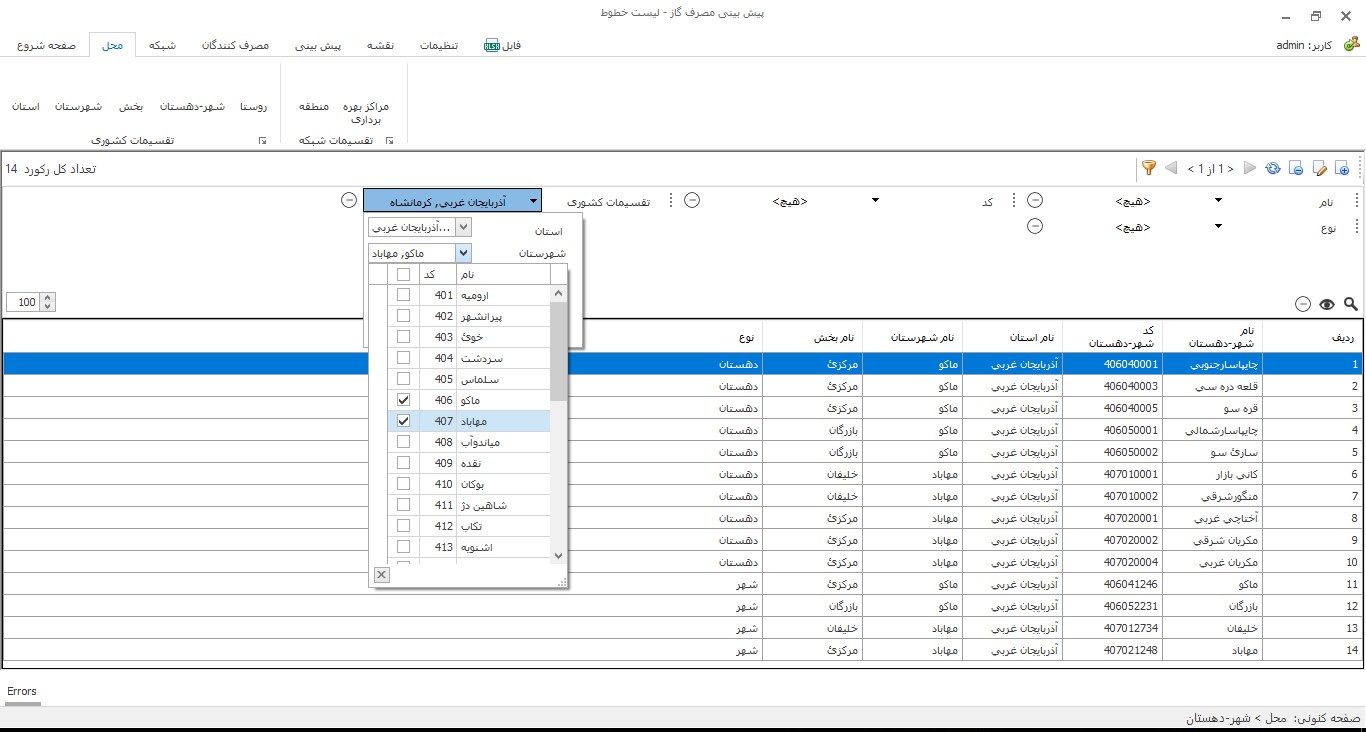1366x732 pixels.
Task: Click the delete record icon
Action: [x=1296, y=168]
